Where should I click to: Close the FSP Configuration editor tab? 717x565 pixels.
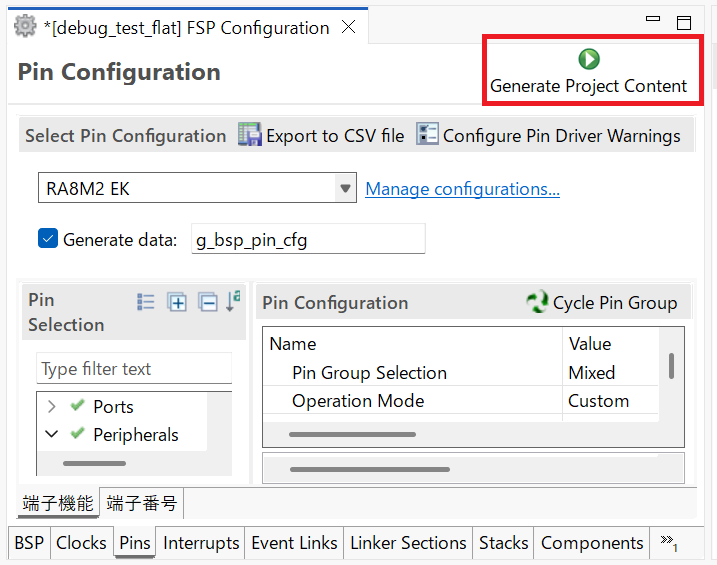348,27
